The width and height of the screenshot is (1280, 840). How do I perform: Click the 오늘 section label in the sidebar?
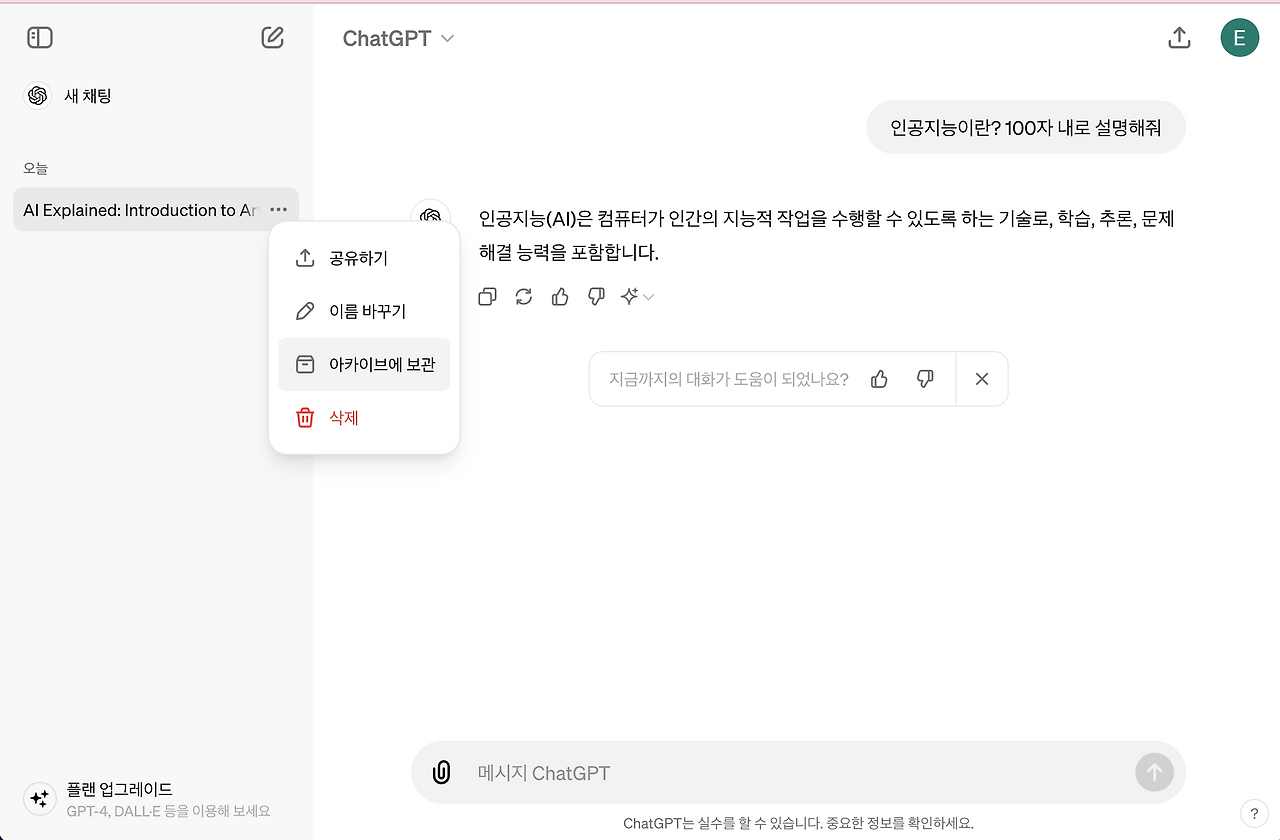(36, 169)
